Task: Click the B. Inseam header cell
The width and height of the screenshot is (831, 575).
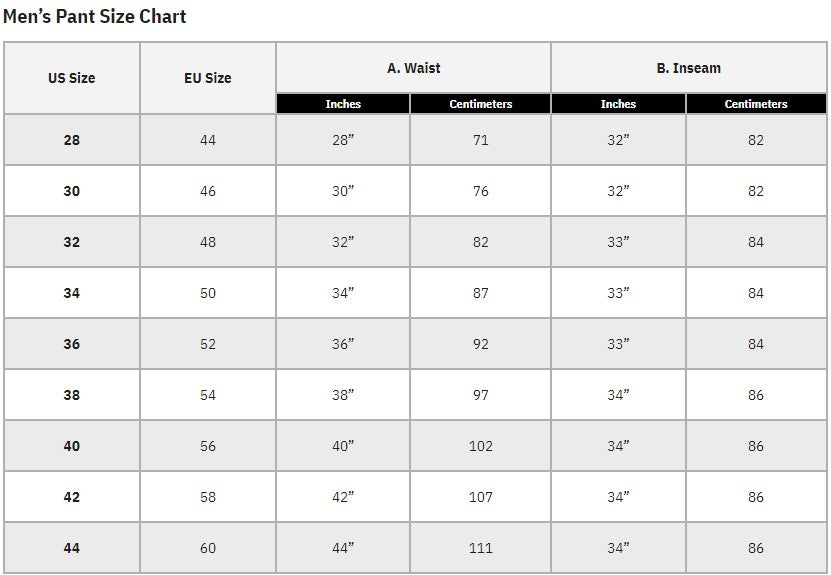Action: 688,68
